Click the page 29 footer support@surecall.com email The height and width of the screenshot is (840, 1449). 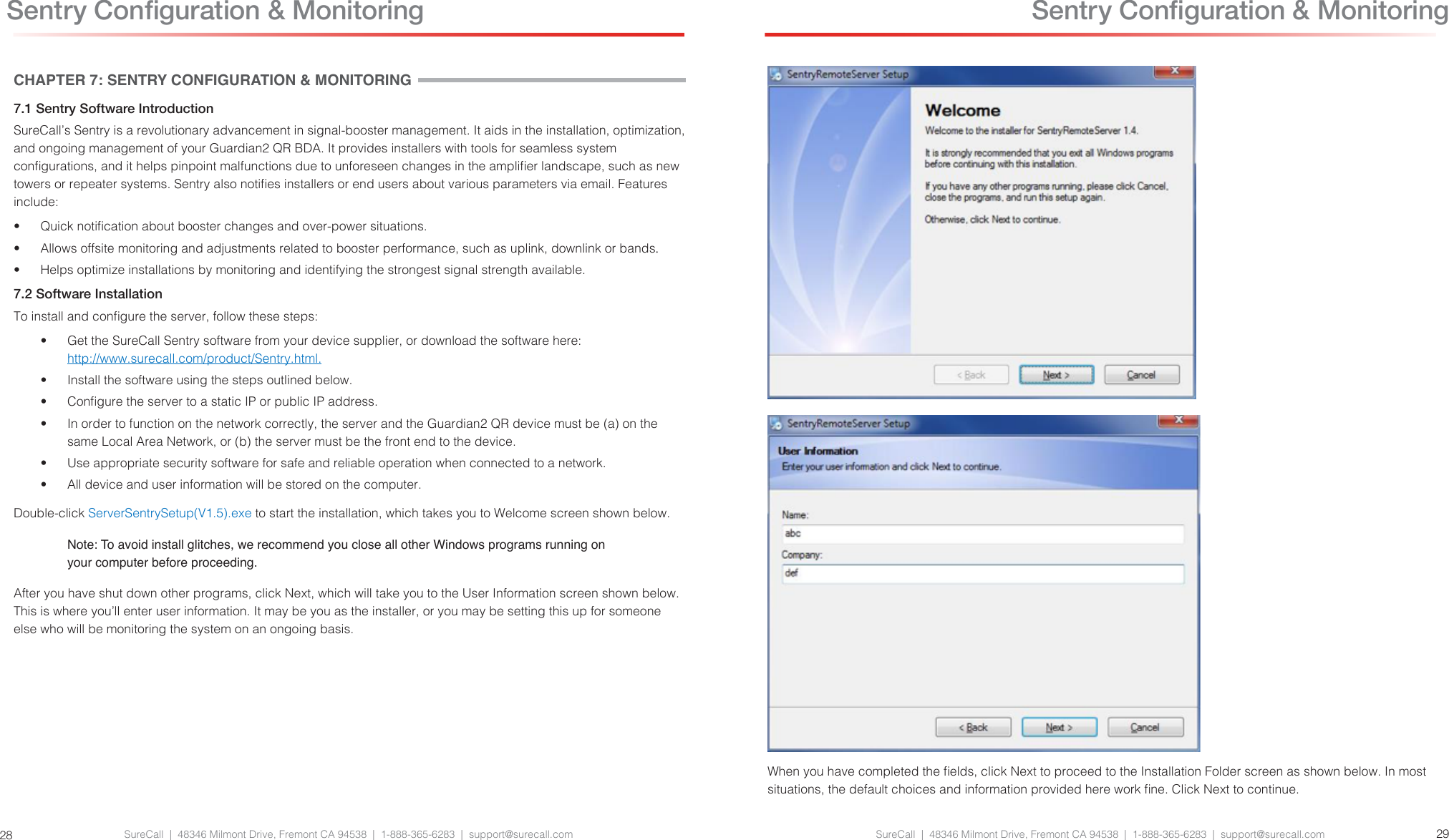[x=1272, y=834]
